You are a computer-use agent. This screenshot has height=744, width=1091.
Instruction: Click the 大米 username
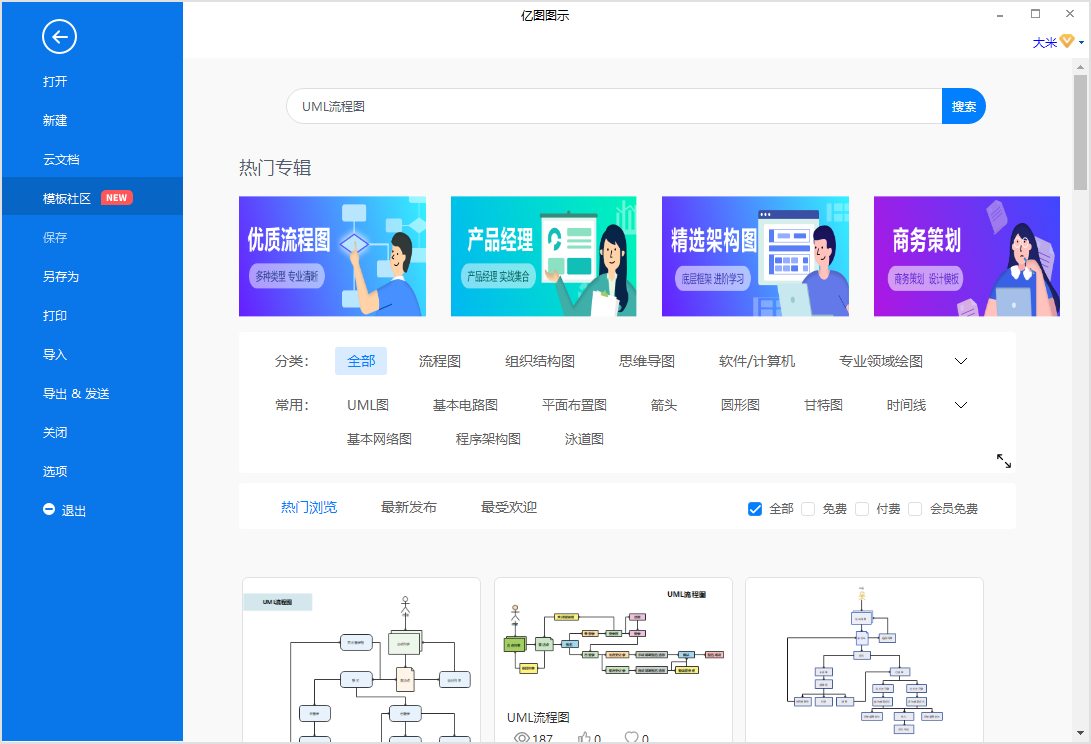[x=1044, y=42]
